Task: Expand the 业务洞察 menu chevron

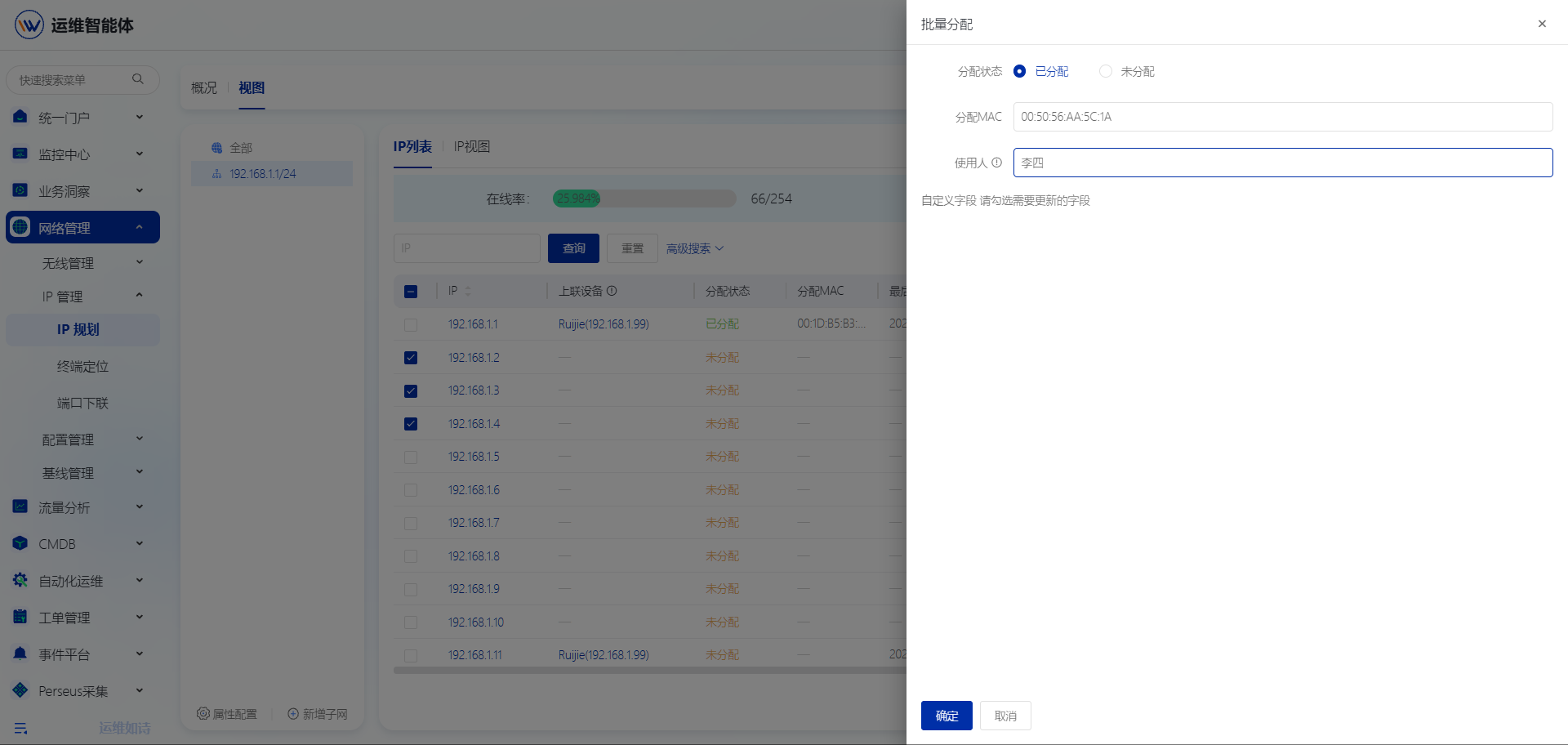Action: tap(140, 190)
